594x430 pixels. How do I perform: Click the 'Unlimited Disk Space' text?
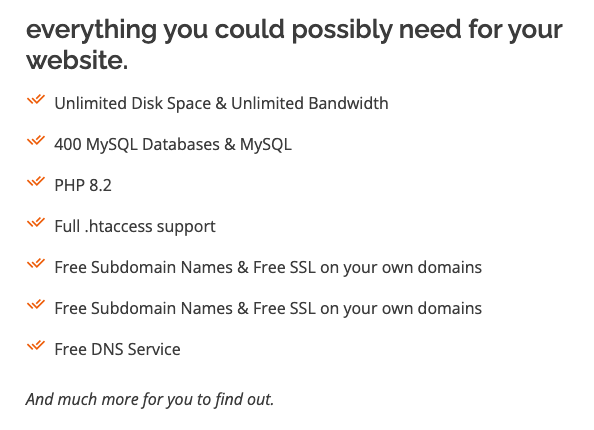pyautogui.click(x=133, y=104)
